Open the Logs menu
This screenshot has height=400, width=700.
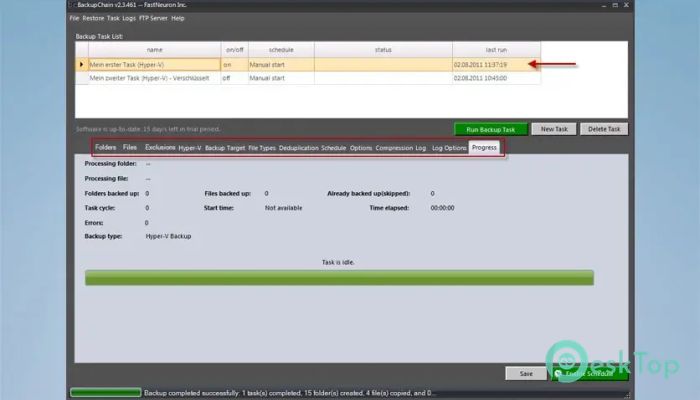(129, 18)
